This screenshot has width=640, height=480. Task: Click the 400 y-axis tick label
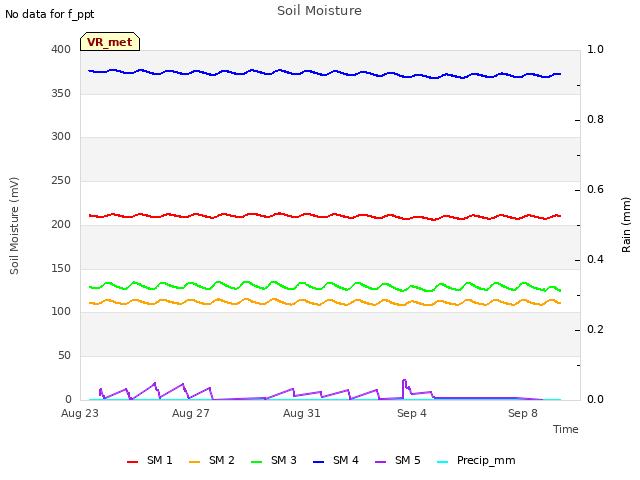(x=61, y=49)
